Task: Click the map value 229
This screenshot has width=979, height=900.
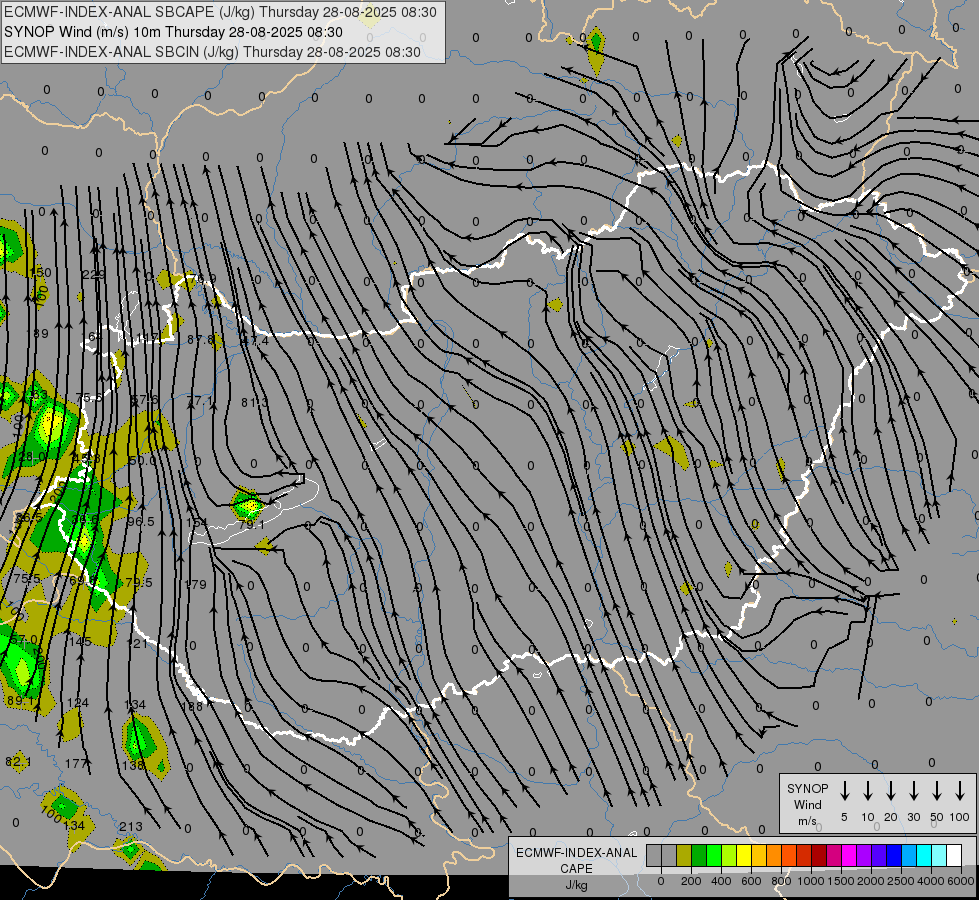Action: click(x=94, y=274)
